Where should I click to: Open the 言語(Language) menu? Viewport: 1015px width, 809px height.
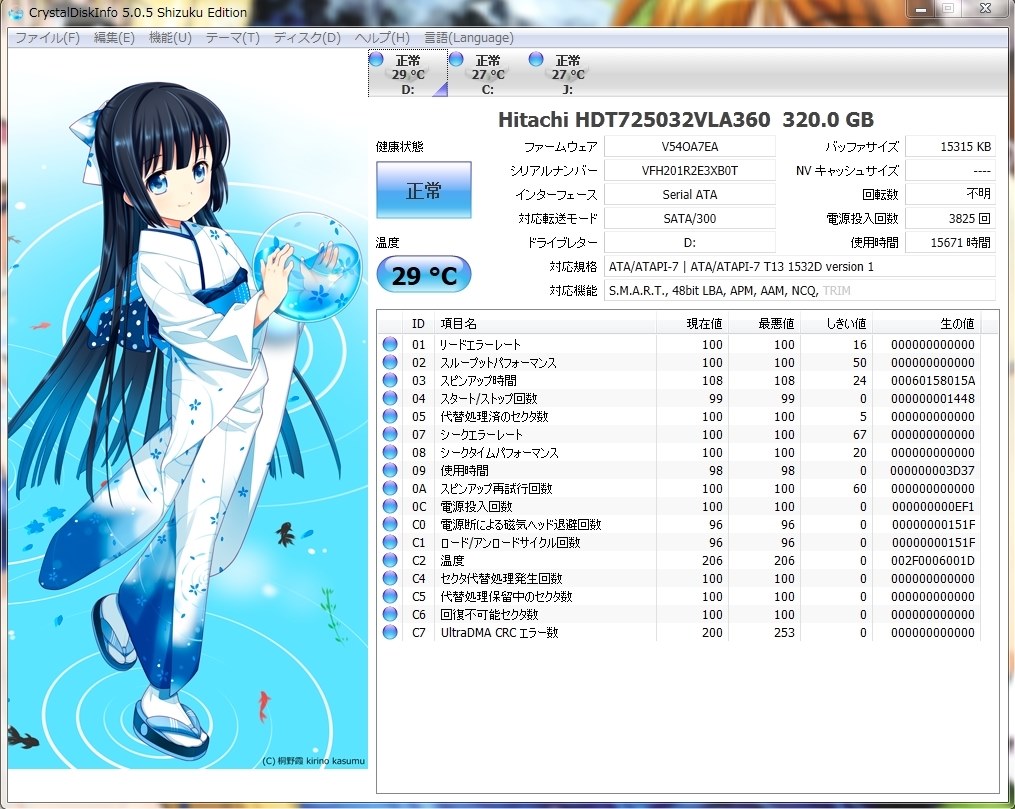[469, 38]
